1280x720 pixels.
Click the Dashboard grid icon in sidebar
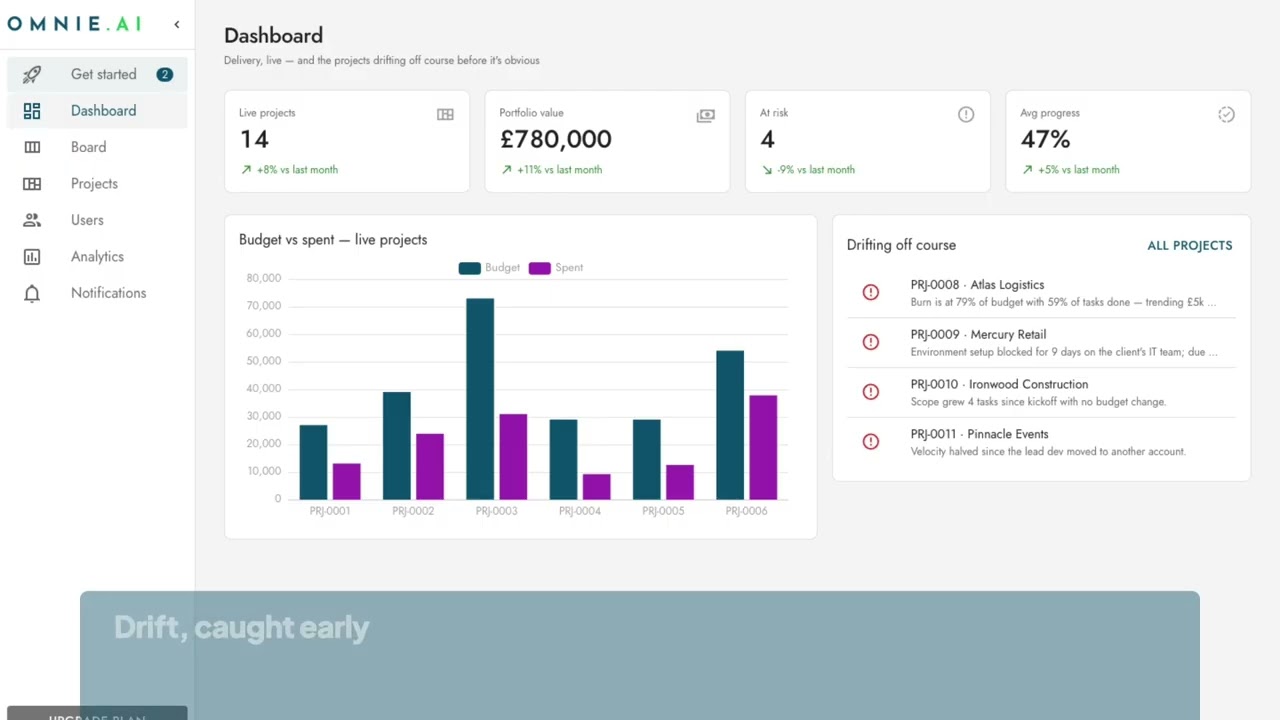click(x=32, y=111)
